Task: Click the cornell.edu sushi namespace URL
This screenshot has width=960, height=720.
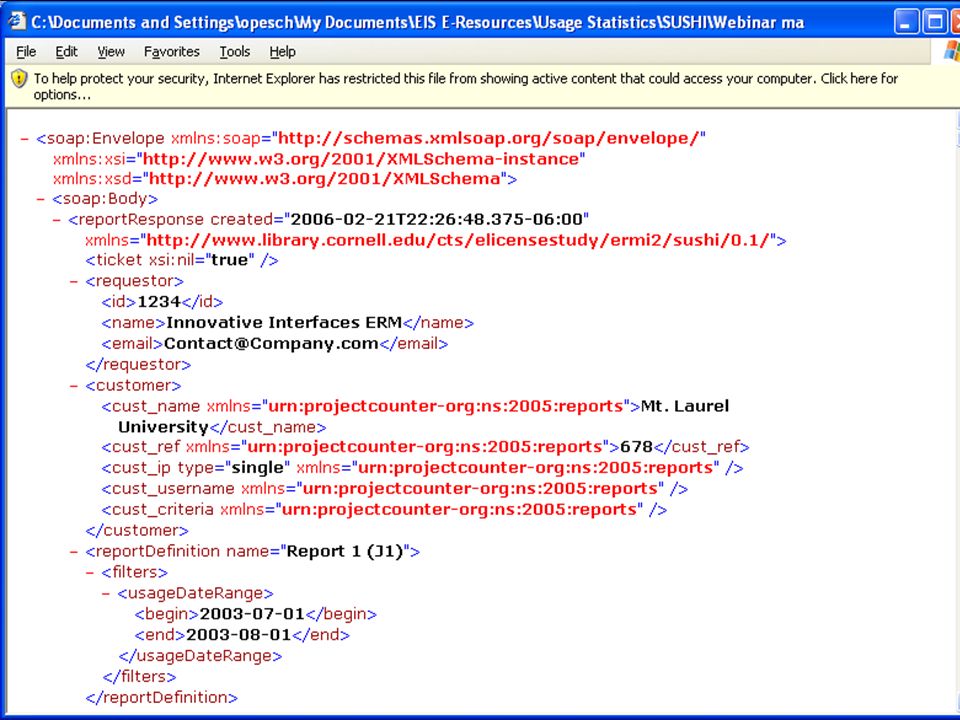Action: 457,240
